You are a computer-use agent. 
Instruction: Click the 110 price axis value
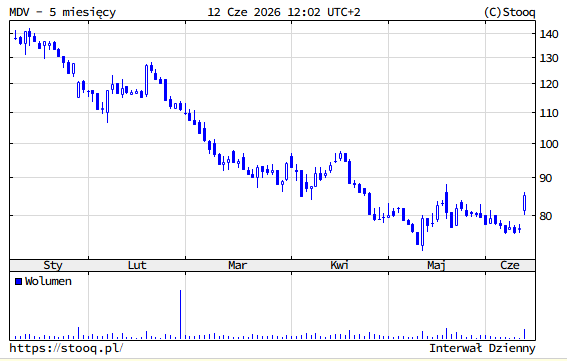(549, 113)
